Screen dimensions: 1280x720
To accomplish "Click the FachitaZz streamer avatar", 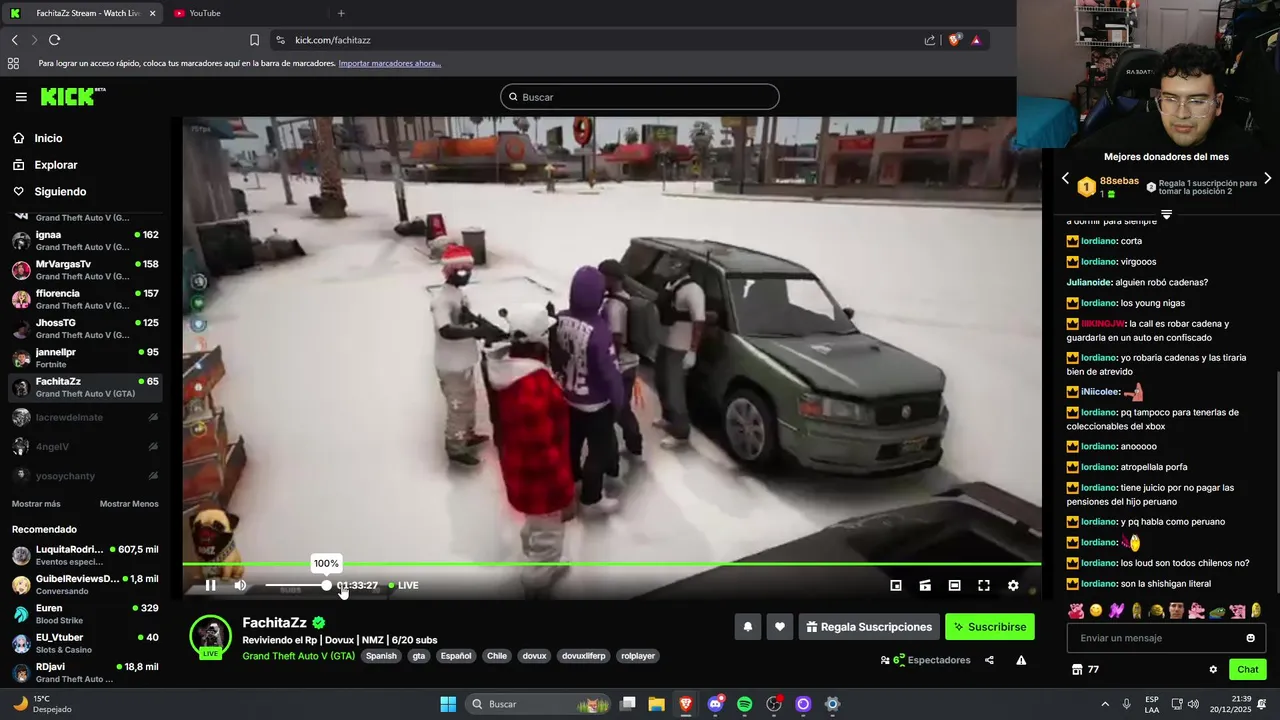I will click(x=211, y=636).
